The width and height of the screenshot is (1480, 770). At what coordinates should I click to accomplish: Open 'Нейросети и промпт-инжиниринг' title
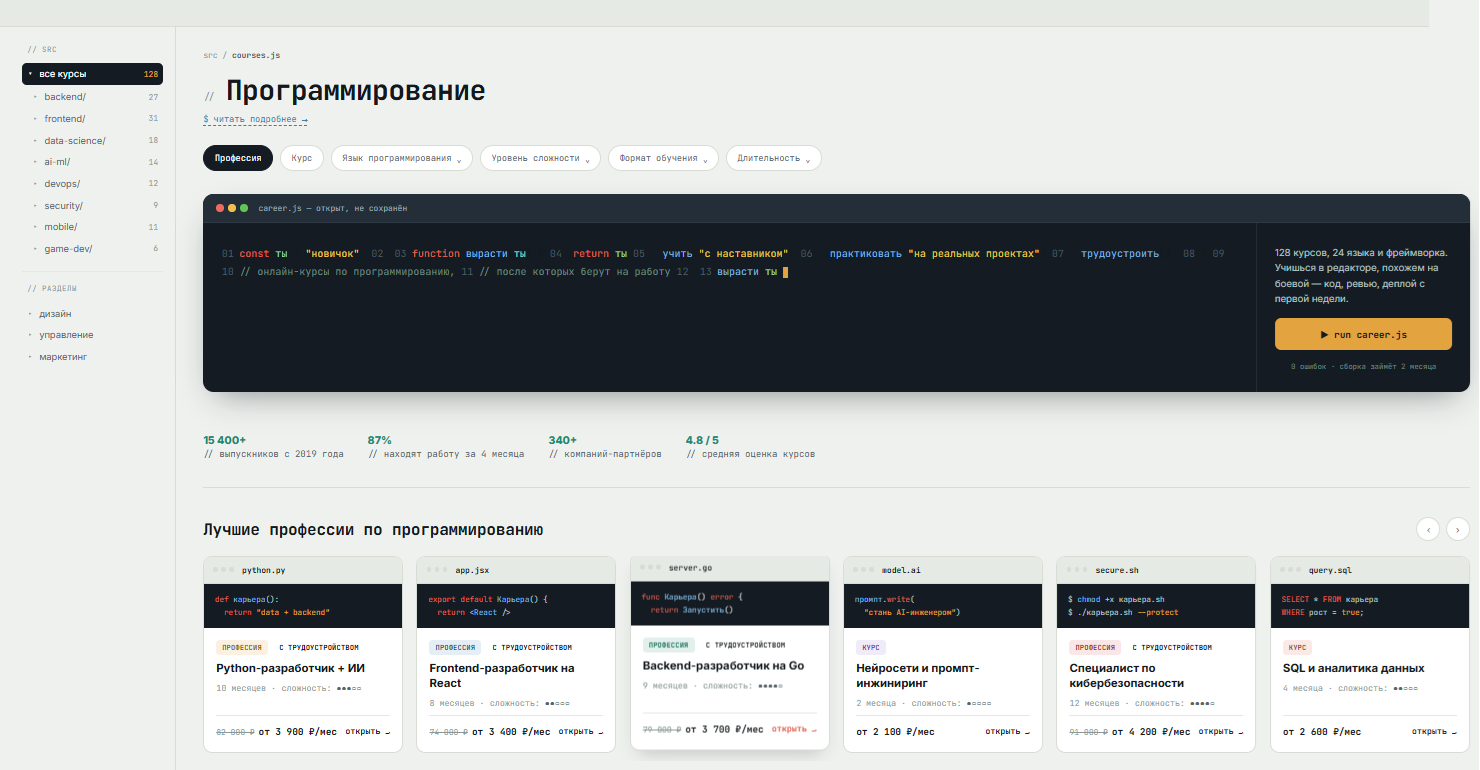pos(918,676)
